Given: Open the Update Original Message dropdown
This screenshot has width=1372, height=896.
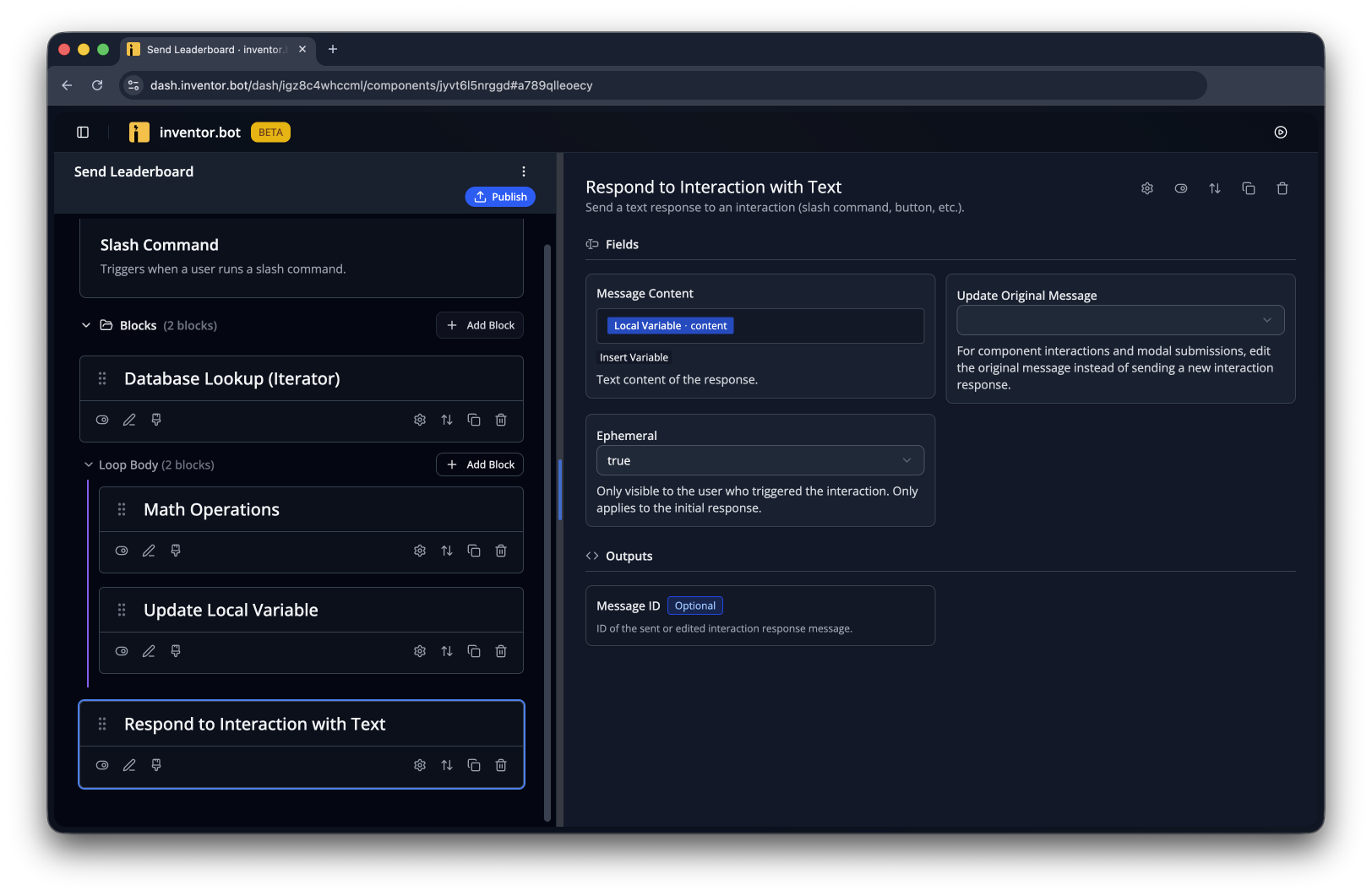Looking at the screenshot, I should click(1120, 320).
